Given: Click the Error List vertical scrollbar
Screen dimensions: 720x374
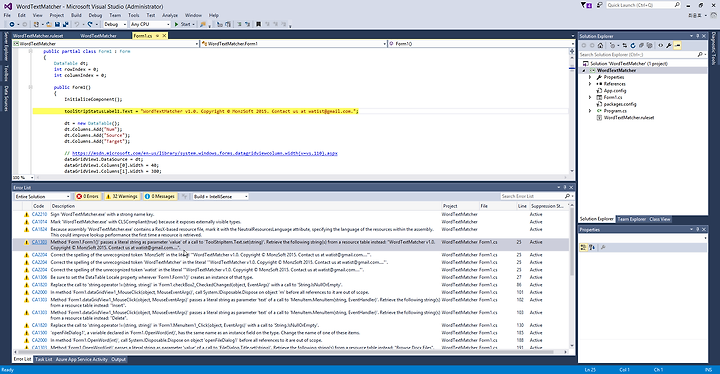Looking at the screenshot, I should [572, 276].
